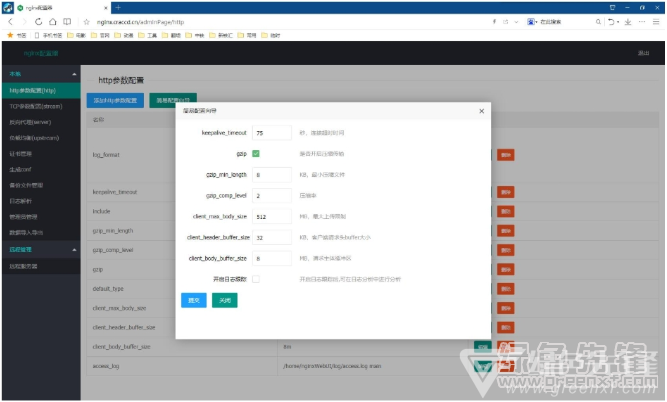667x402 pixels.
Task: Open 负载均衡(upstream) sidebar item
Action: coord(41,138)
